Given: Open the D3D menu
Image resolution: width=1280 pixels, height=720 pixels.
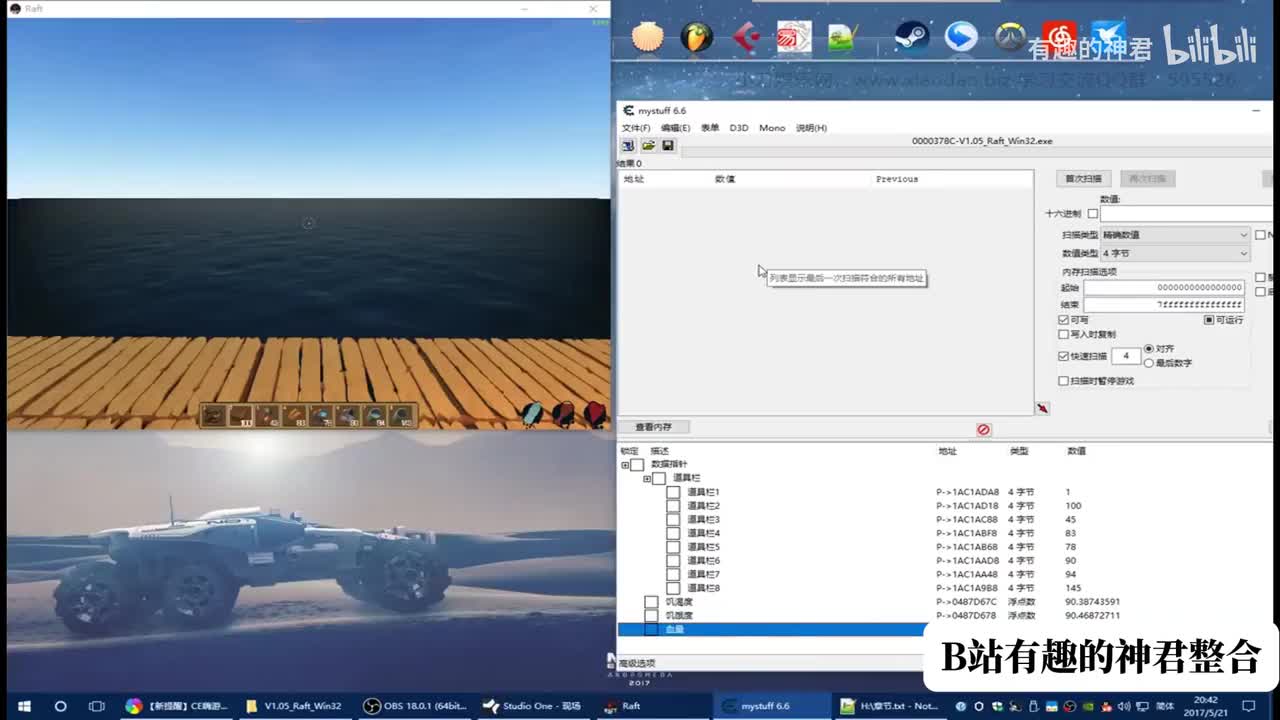Looking at the screenshot, I should tap(739, 128).
